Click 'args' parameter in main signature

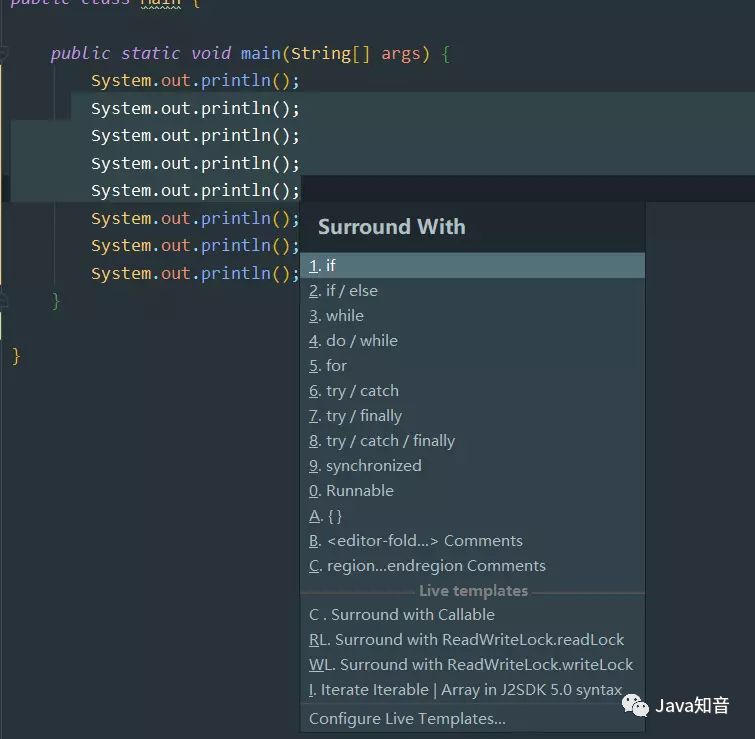pos(401,54)
